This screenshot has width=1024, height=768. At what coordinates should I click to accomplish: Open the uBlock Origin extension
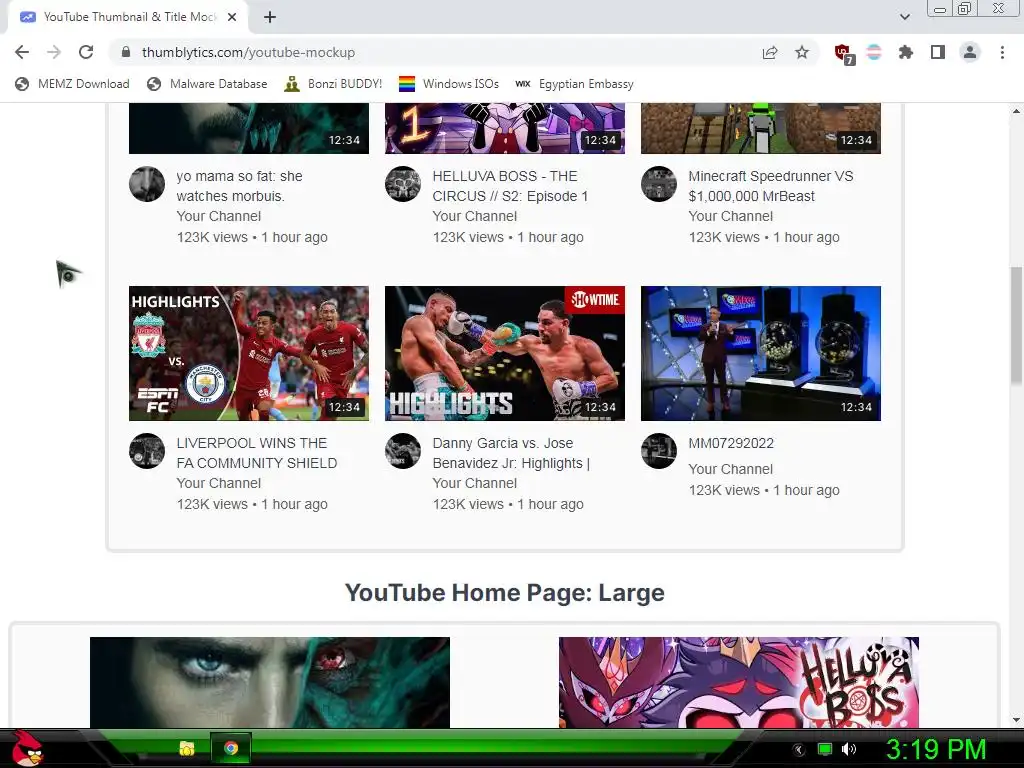click(844, 54)
